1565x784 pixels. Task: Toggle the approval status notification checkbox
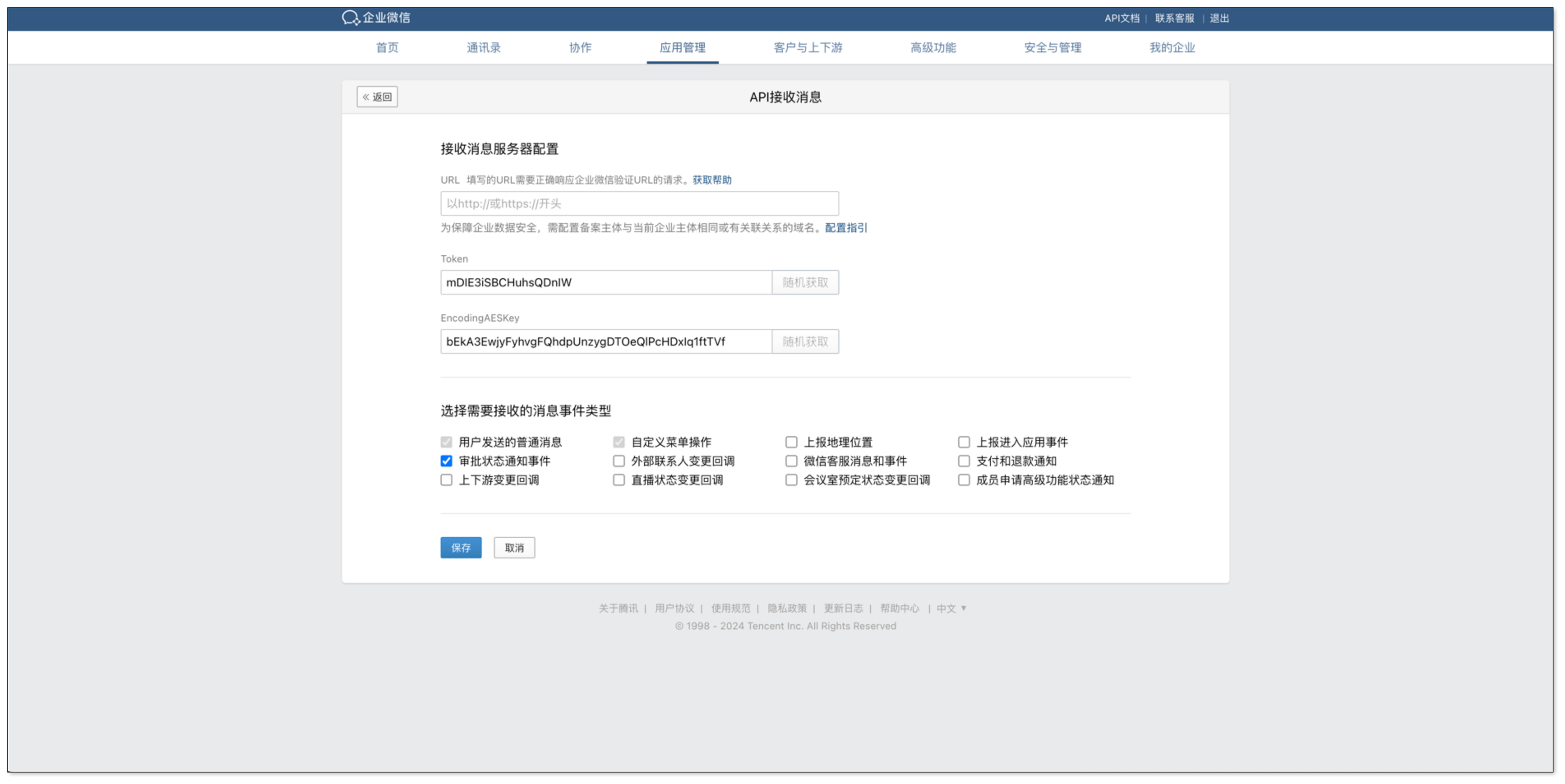point(447,461)
